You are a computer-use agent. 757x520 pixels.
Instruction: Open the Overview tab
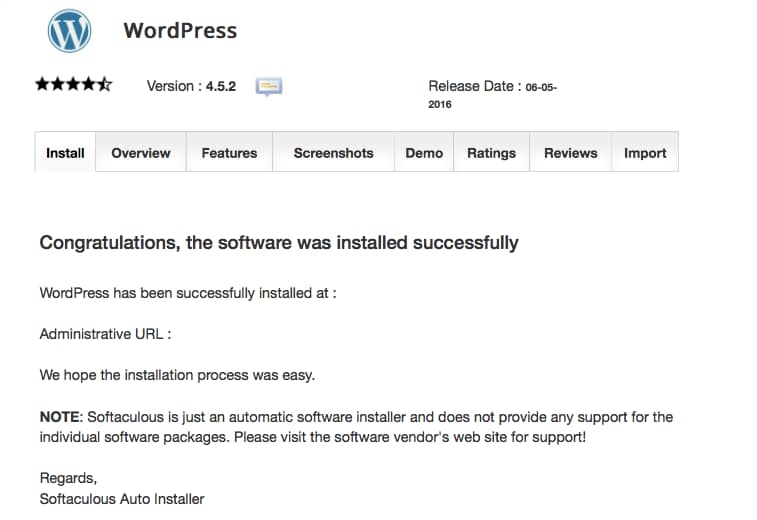[x=141, y=153]
